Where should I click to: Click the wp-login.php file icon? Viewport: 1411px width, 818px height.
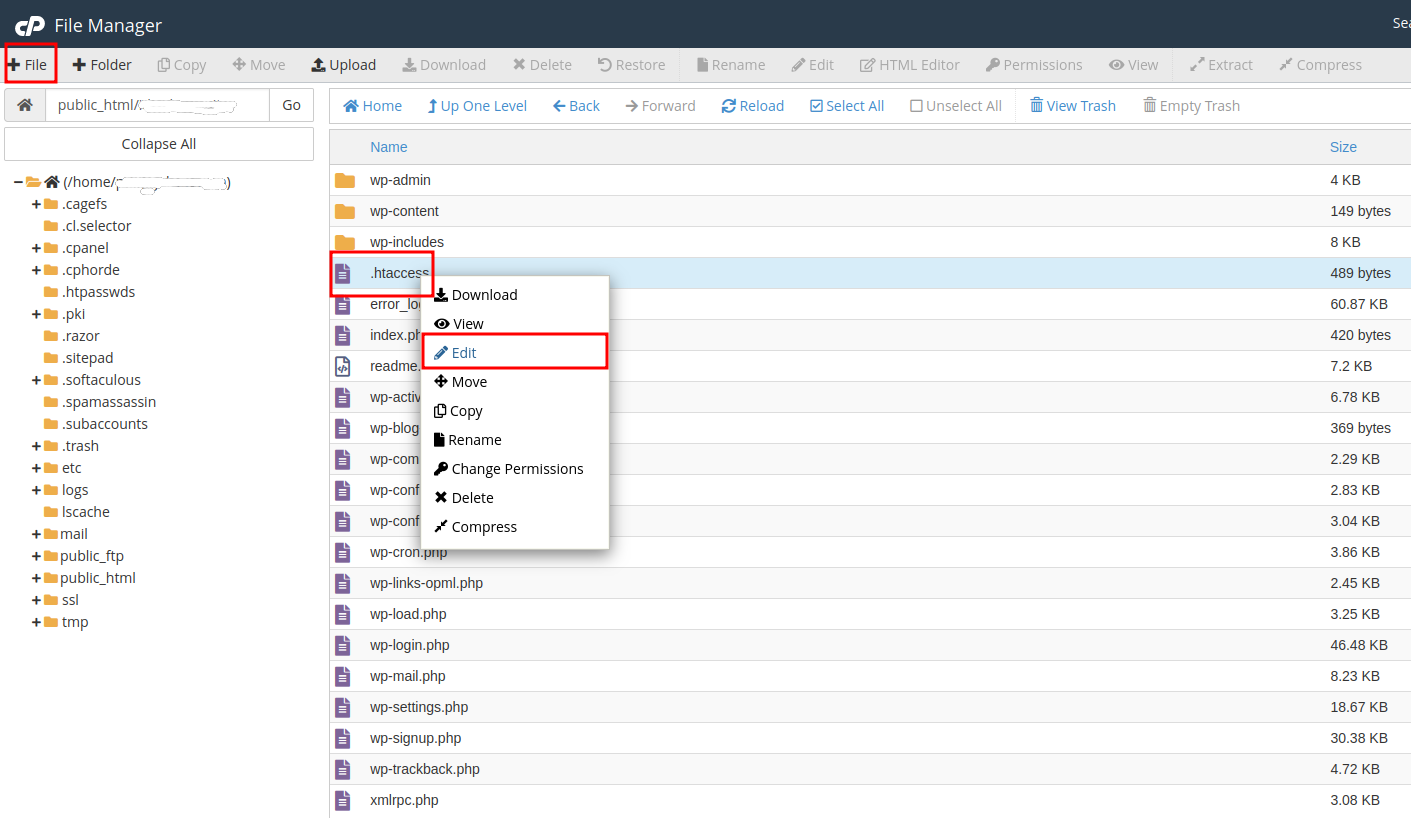[x=343, y=645]
